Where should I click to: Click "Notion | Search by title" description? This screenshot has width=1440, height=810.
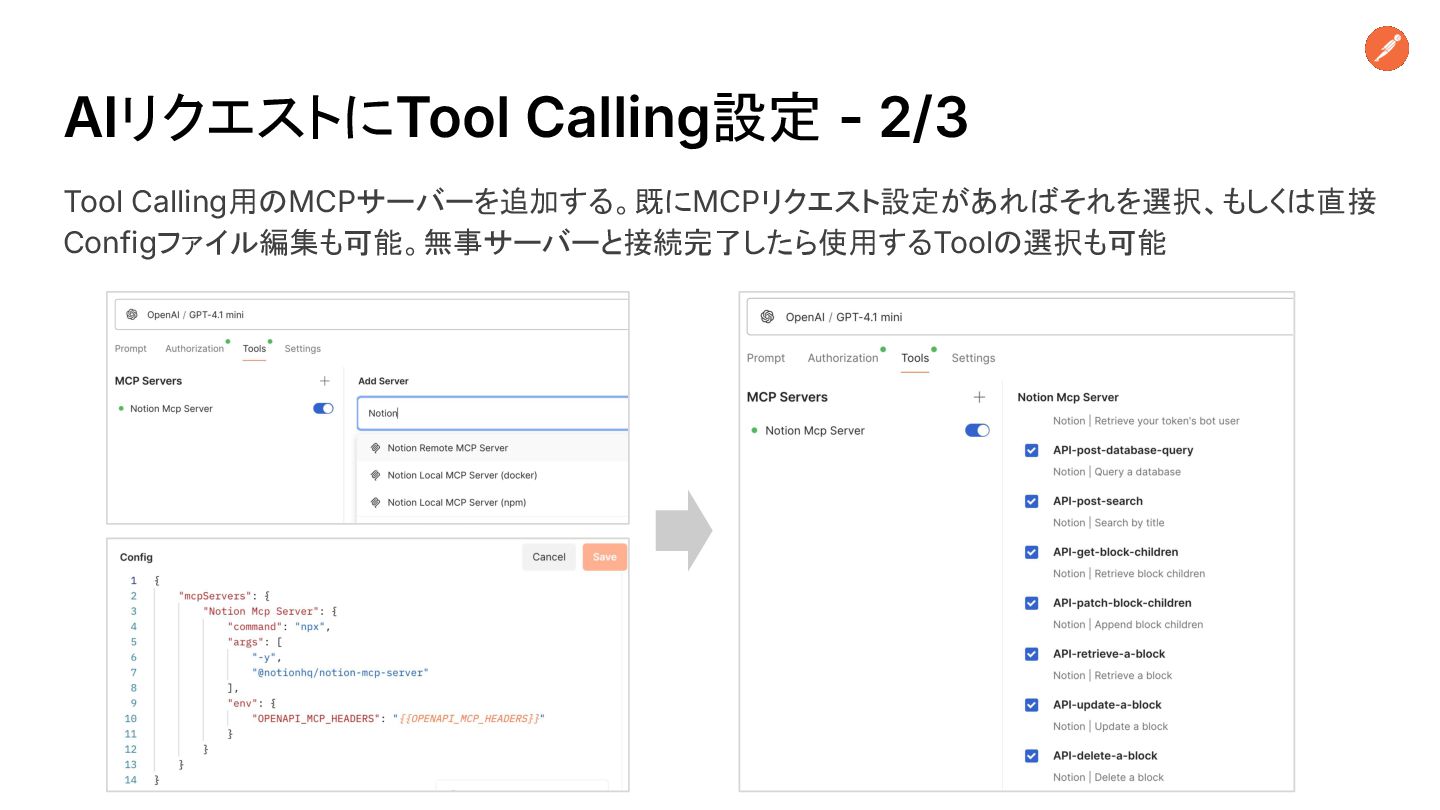tap(1109, 523)
